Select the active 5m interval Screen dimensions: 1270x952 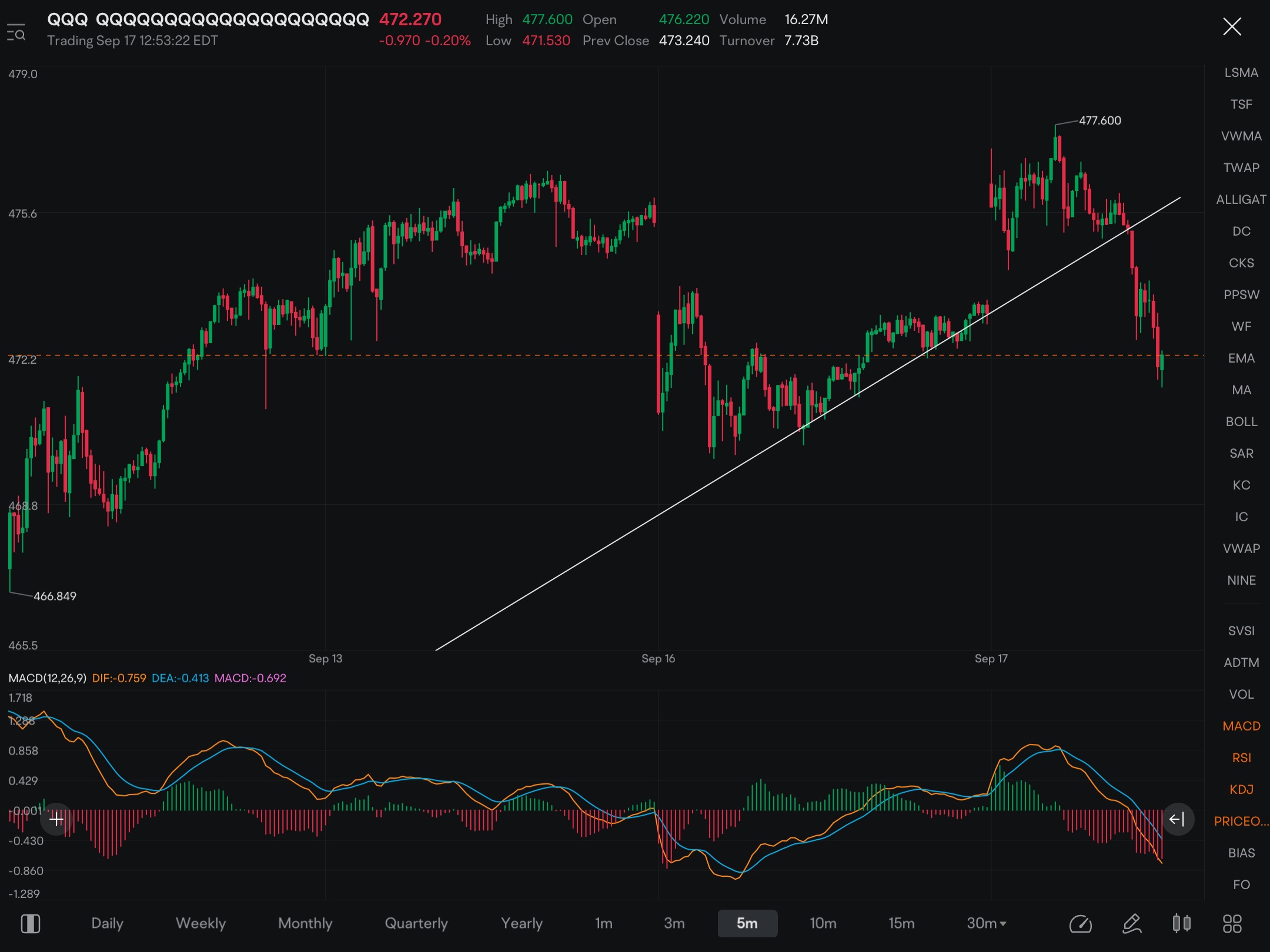click(747, 923)
